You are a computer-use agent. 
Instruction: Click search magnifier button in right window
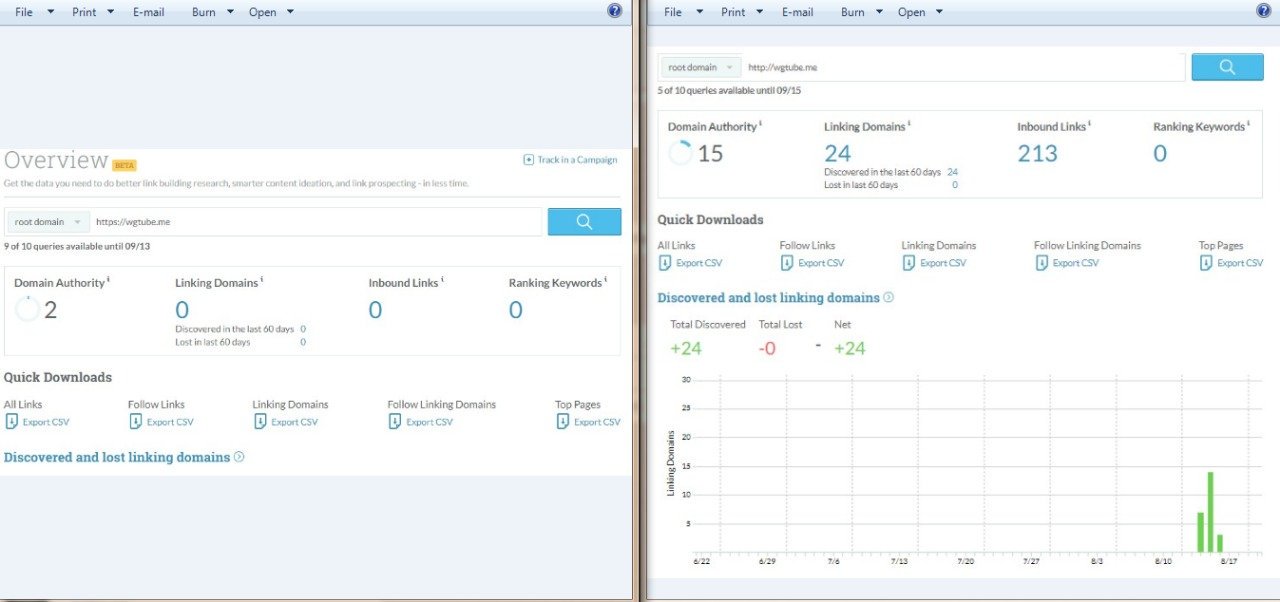tap(1228, 67)
